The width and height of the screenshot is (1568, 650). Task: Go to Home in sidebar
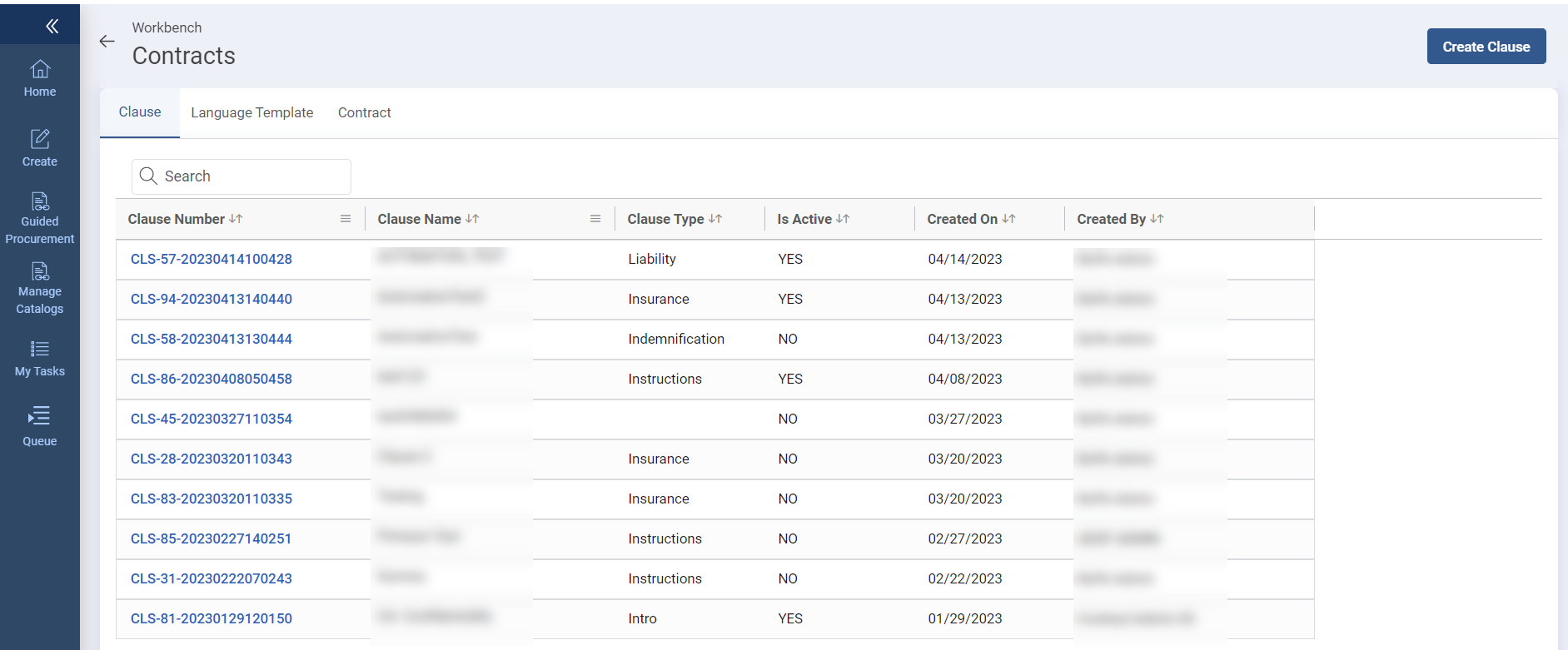[x=40, y=79]
